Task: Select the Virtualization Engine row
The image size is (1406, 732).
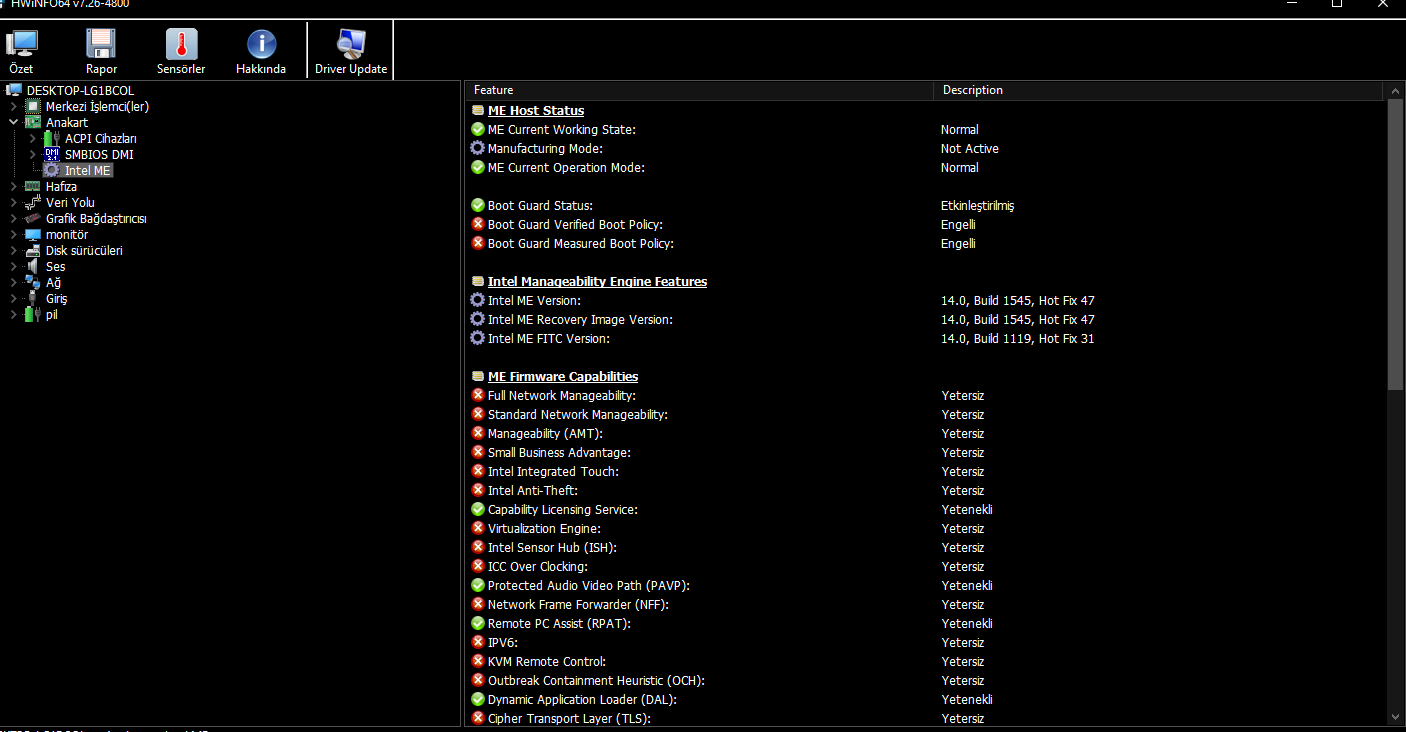Action: point(927,528)
